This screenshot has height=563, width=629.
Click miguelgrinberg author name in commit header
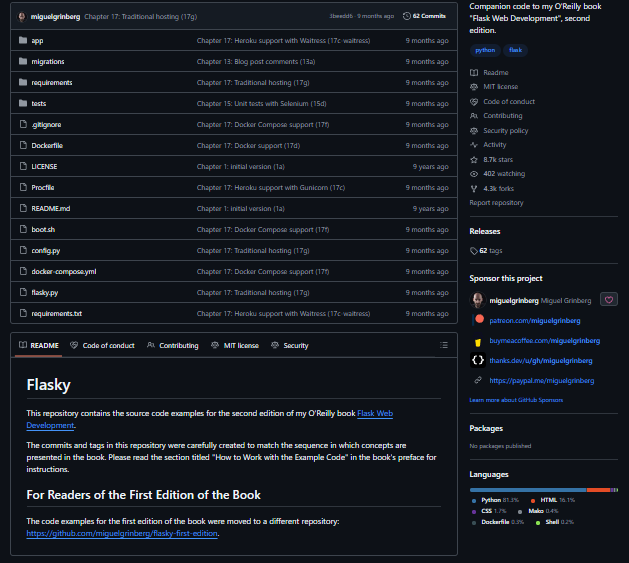[x=55, y=16]
